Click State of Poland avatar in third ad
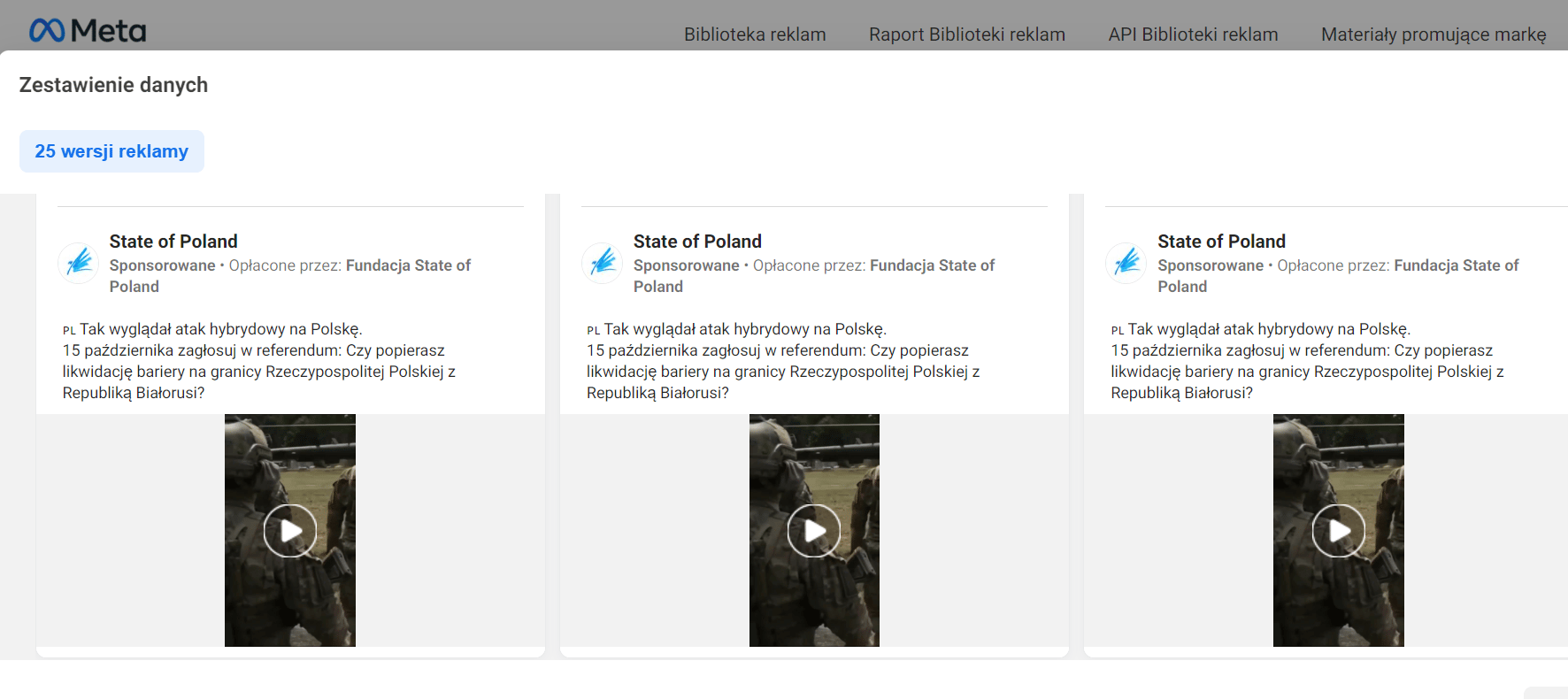 pos(1127,263)
